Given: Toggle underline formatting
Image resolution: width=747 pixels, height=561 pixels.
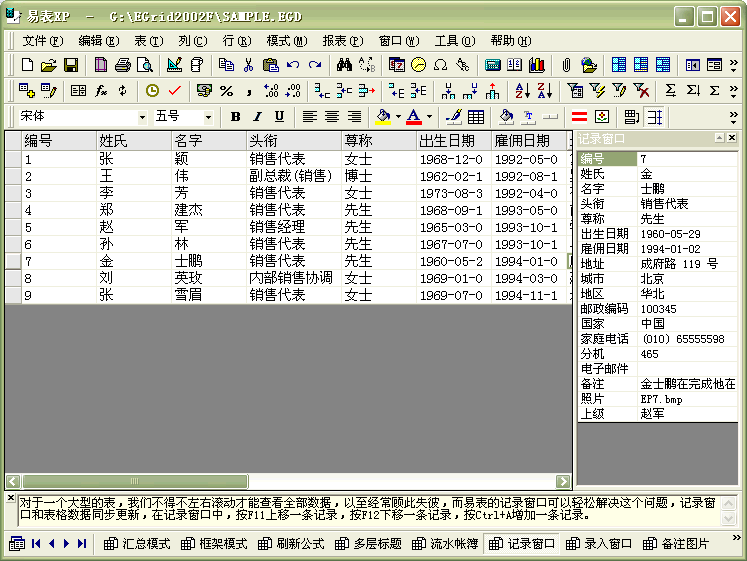Looking at the screenshot, I should pos(279,117).
